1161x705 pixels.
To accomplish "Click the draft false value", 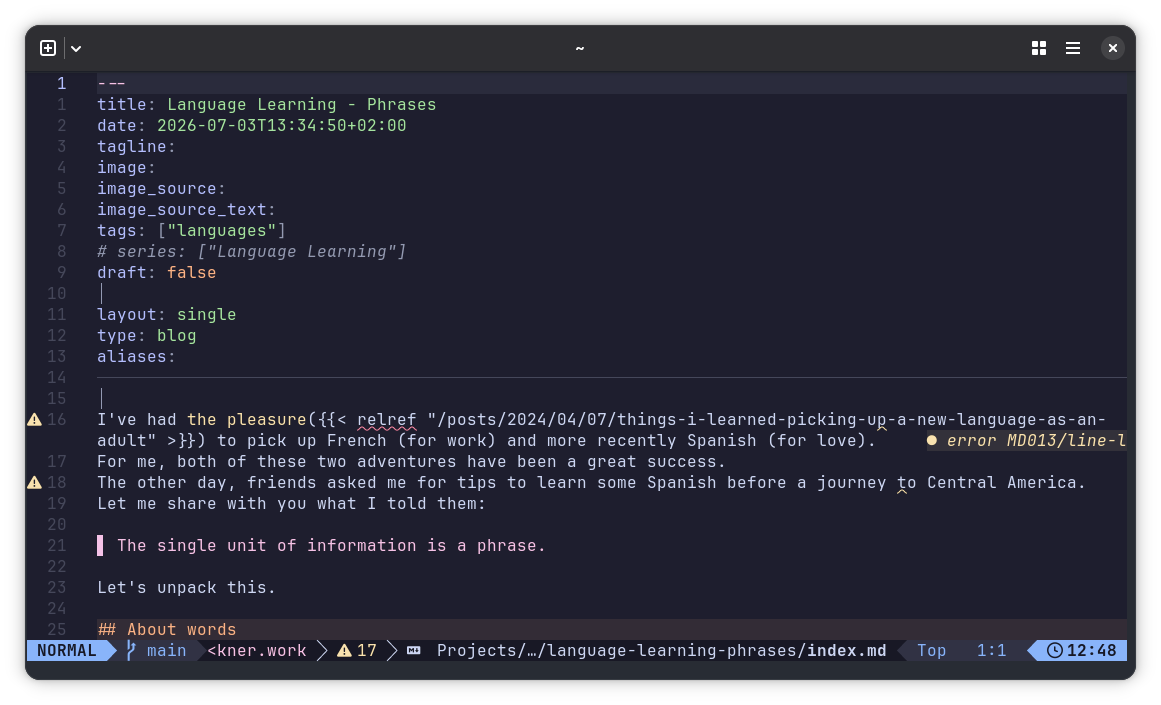I will pyautogui.click(x=191, y=273).
